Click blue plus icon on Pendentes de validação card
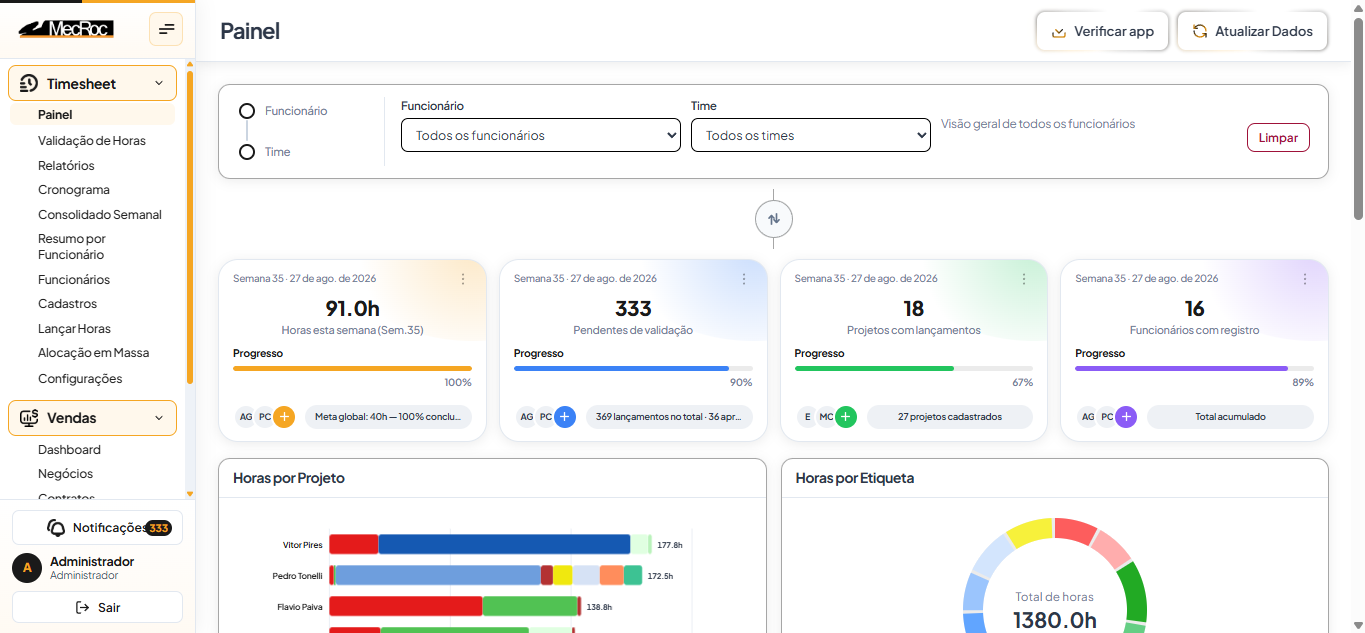Screen dimensions: 1365x633 (565, 417)
